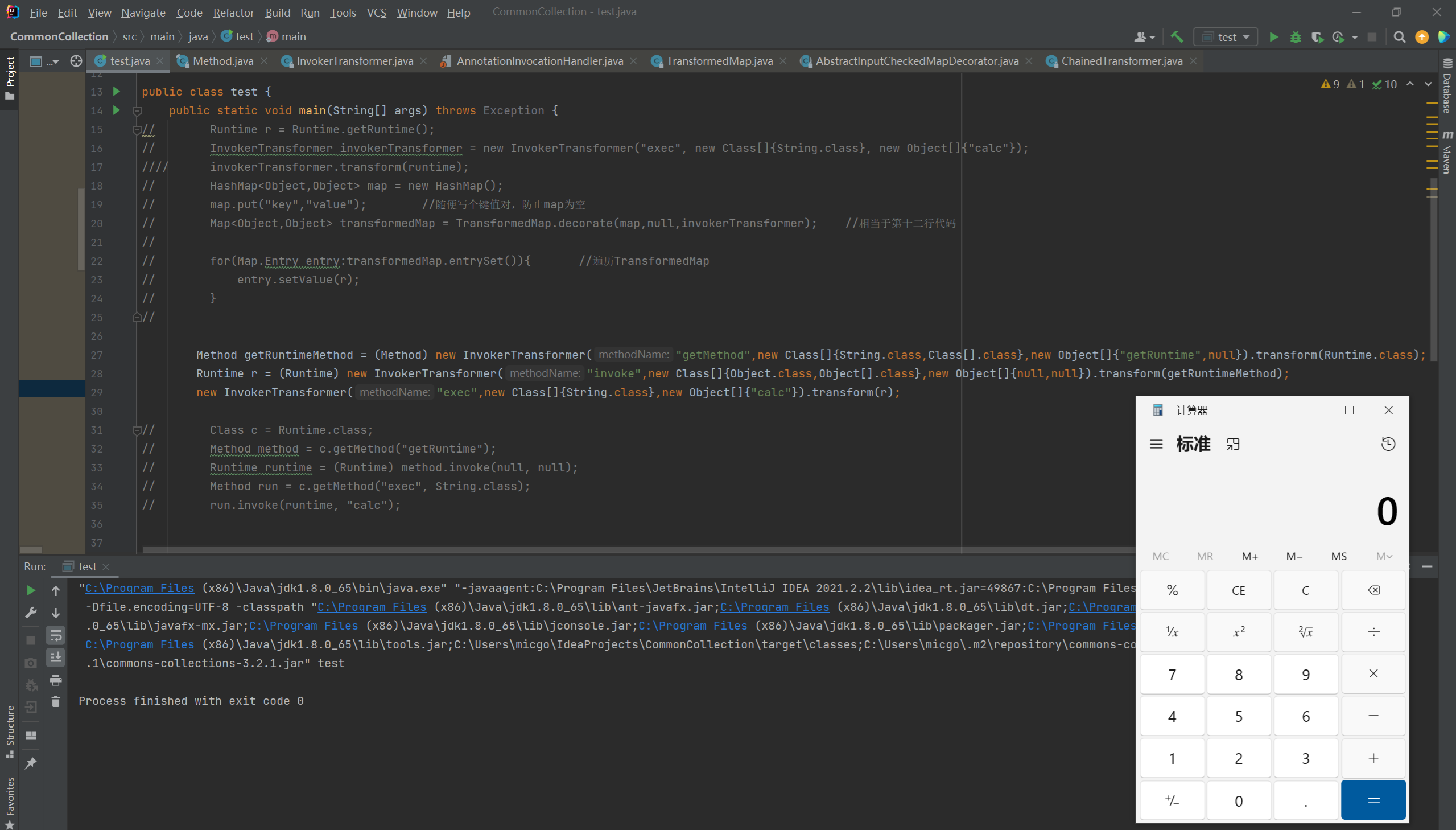This screenshot has height=830, width=1456.
Task: Click Calculator keep-on-top icon
Action: click(1233, 444)
